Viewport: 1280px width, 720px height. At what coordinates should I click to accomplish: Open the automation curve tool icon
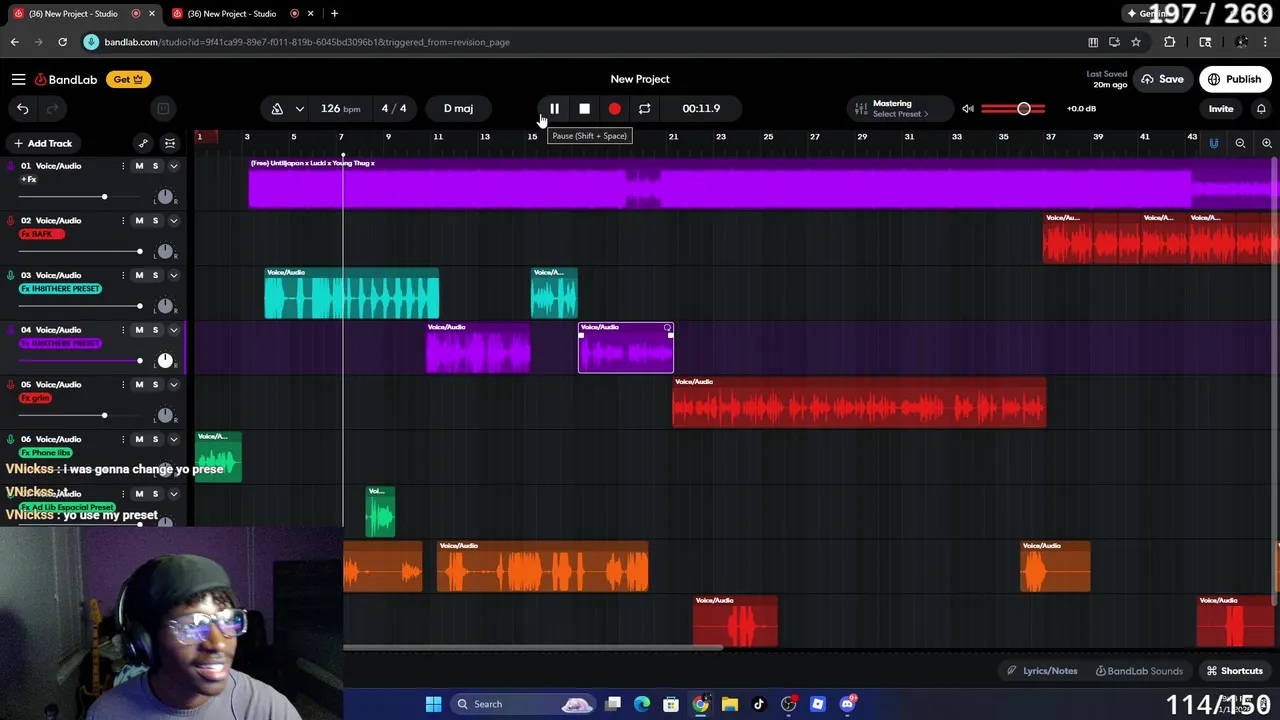click(x=143, y=143)
